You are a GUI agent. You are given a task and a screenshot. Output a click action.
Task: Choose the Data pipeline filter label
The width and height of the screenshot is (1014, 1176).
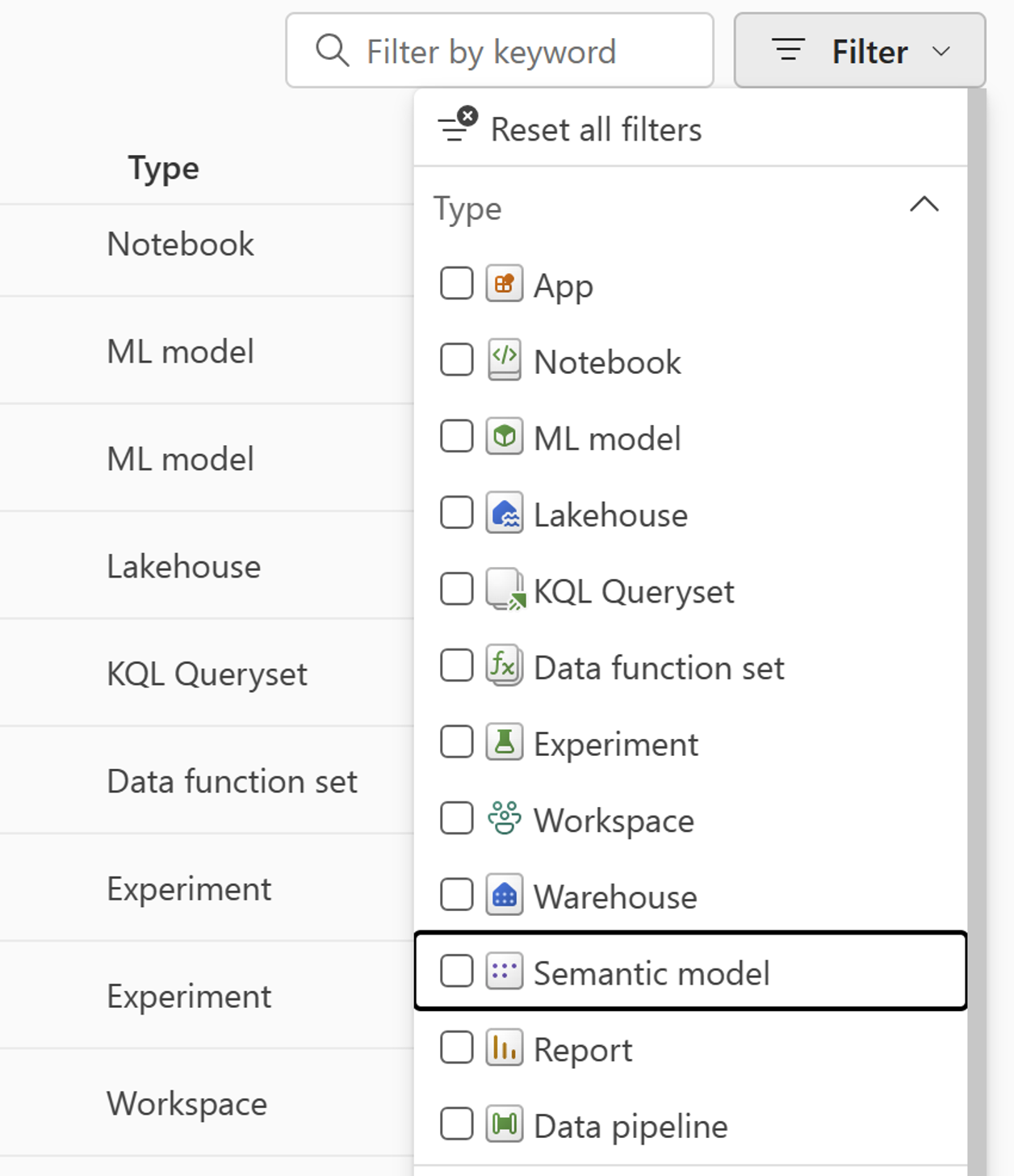[x=631, y=1126]
